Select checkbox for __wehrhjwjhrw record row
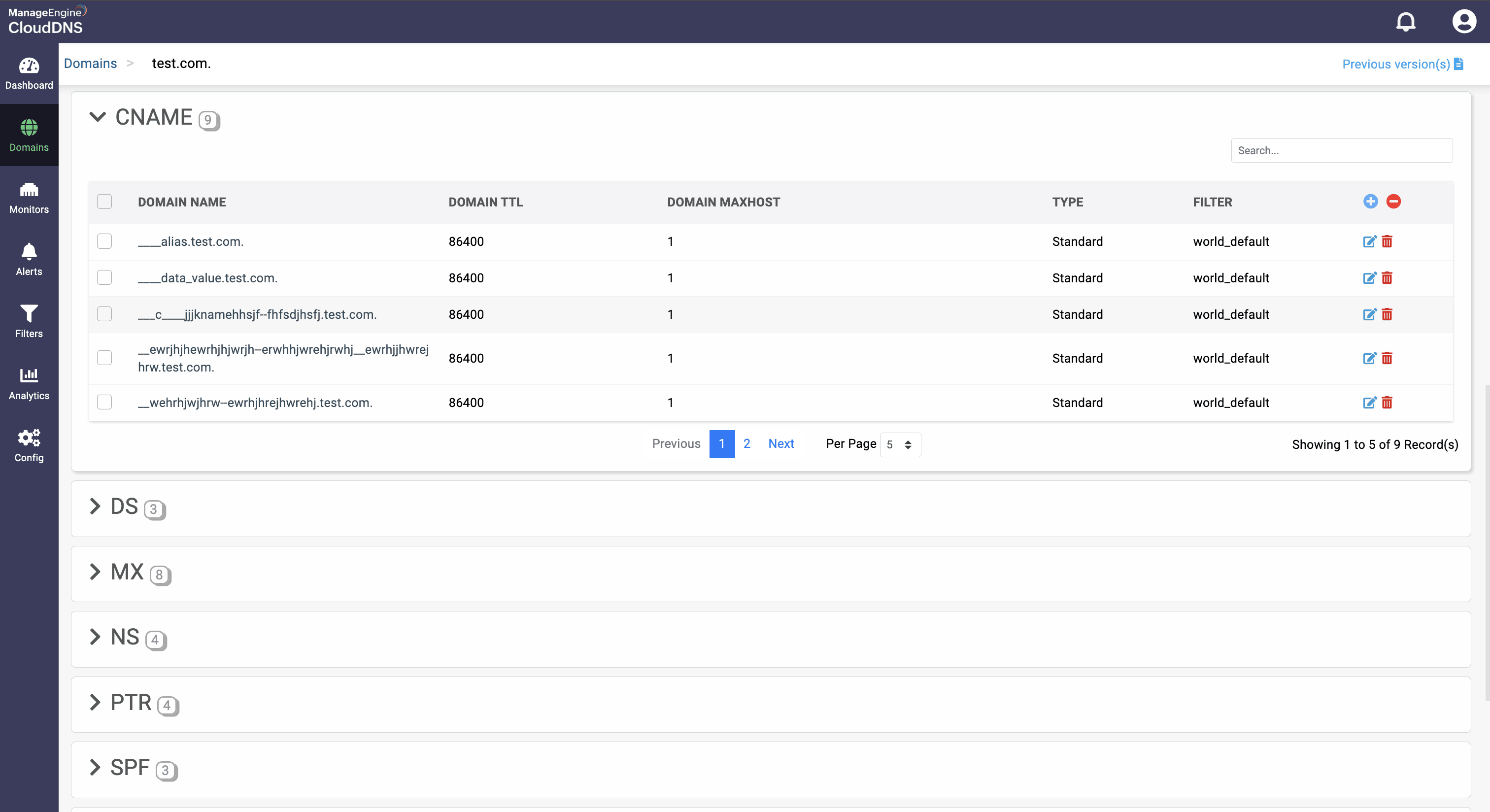The width and height of the screenshot is (1490, 812). 104,402
